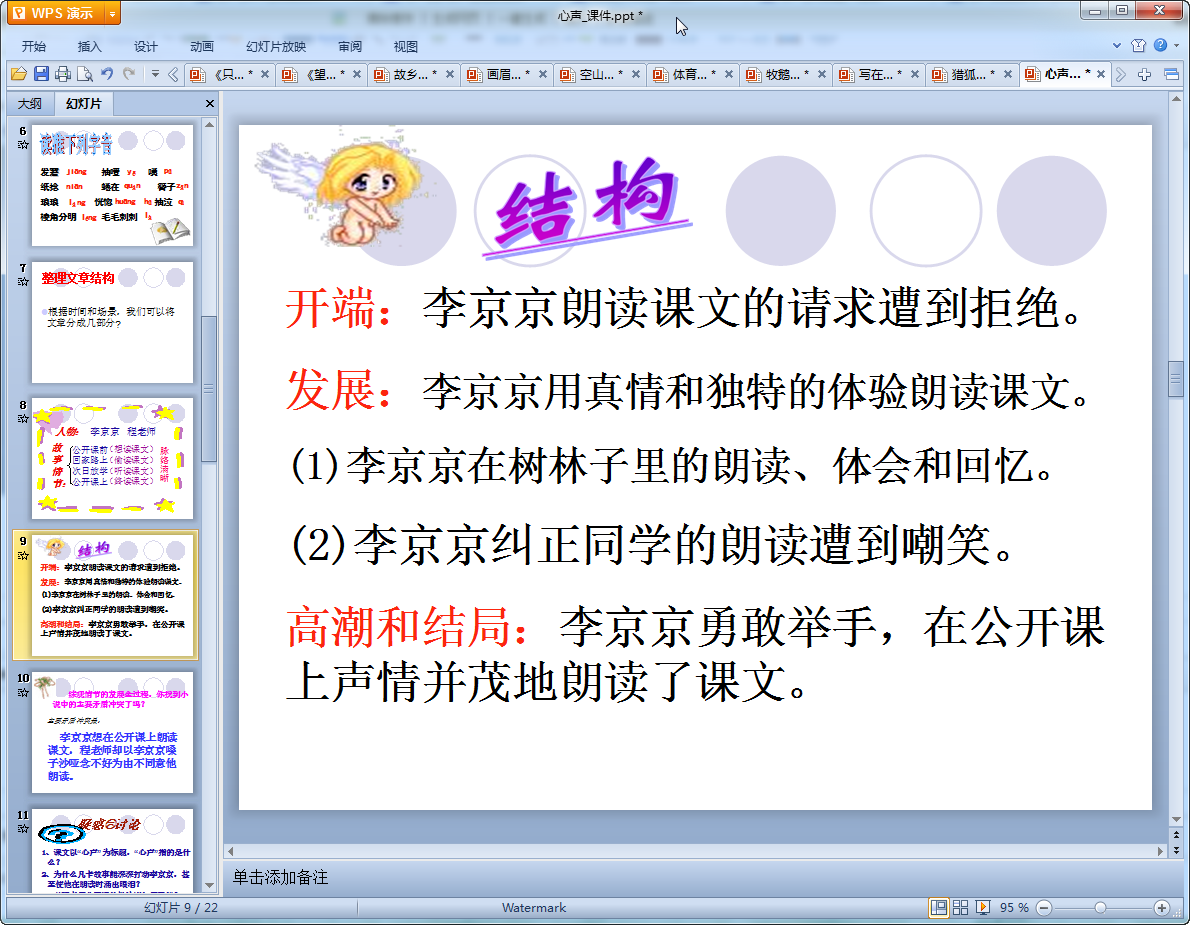Open a file with the folder icon
Screen dimensions: 1190x925
click(19, 74)
